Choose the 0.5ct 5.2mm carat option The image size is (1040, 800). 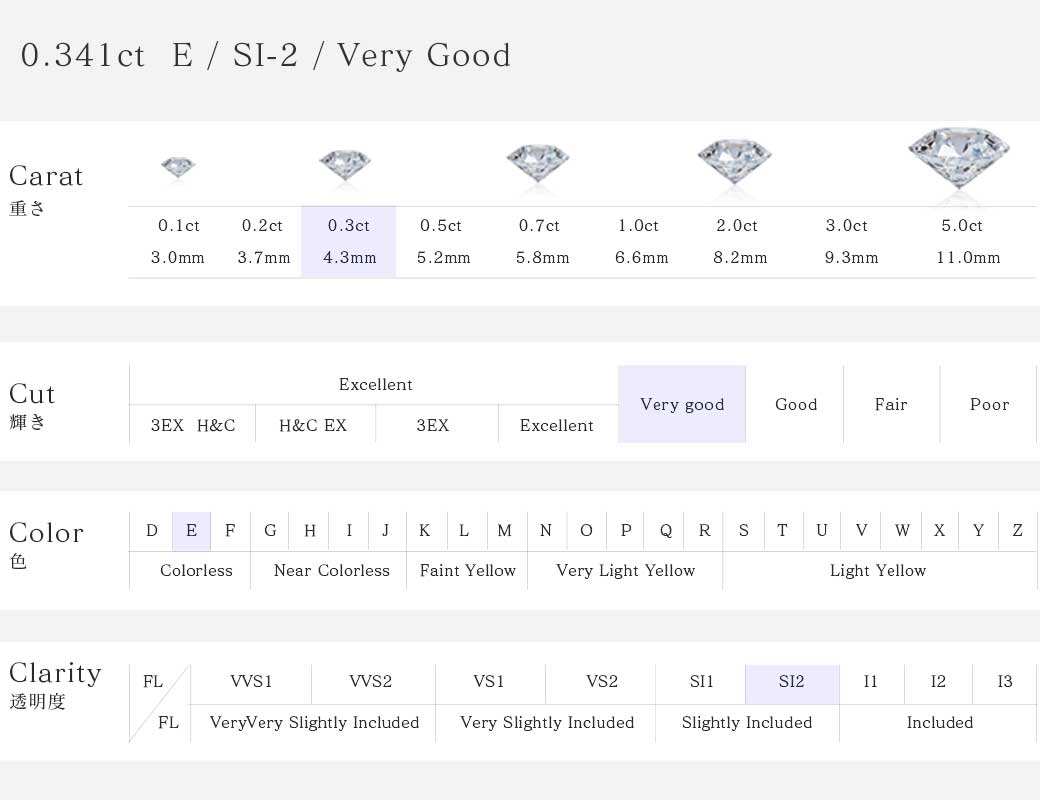[x=443, y=241]
